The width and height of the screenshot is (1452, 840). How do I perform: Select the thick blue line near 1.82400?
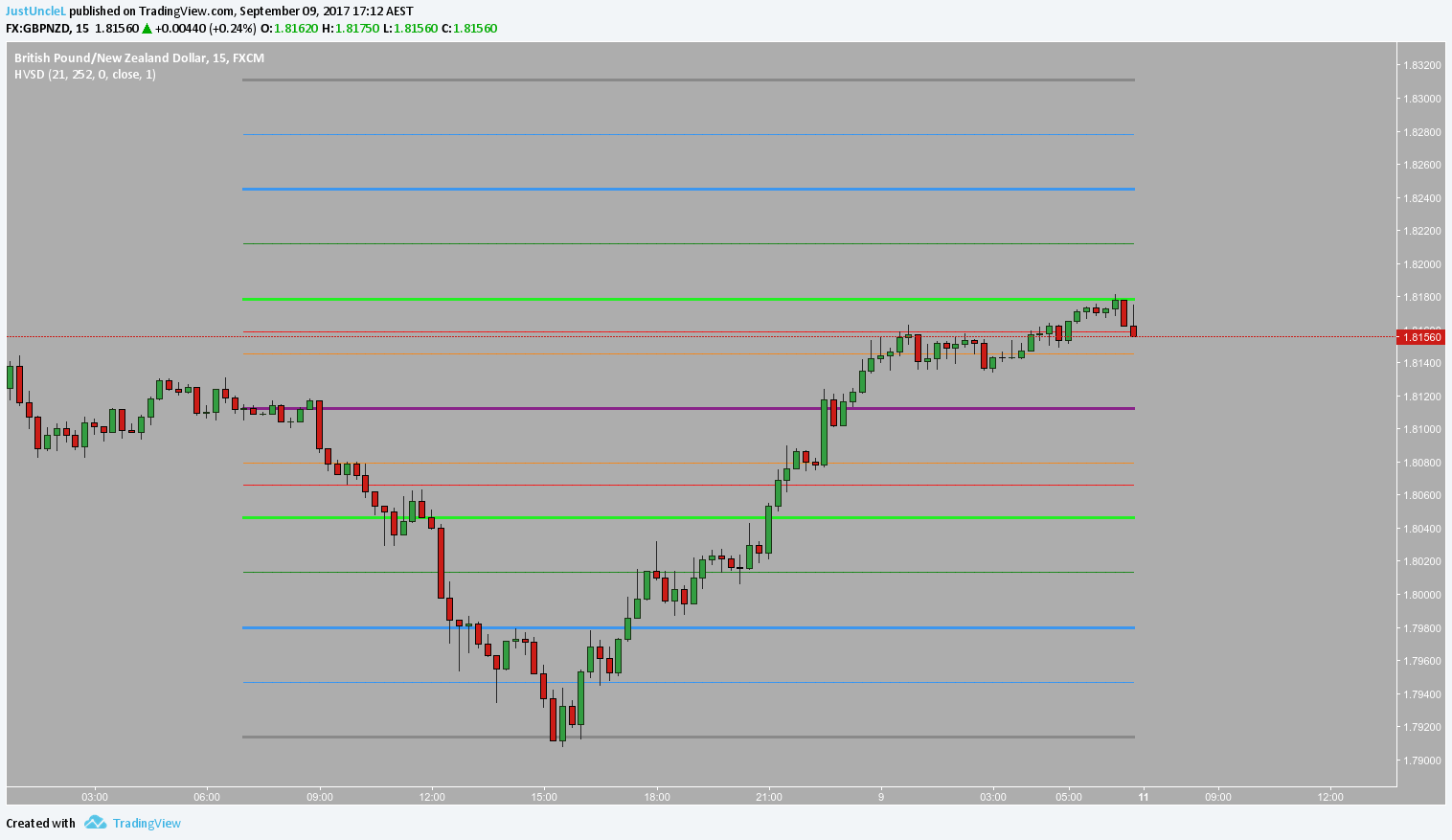pyautogui.click(x=689, y=189)
